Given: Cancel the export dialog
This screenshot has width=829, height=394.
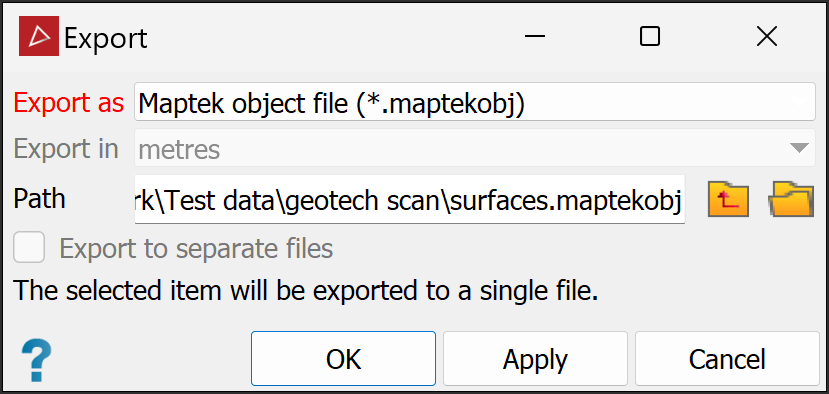Looking at the screenshot, I should click(727, 359).
